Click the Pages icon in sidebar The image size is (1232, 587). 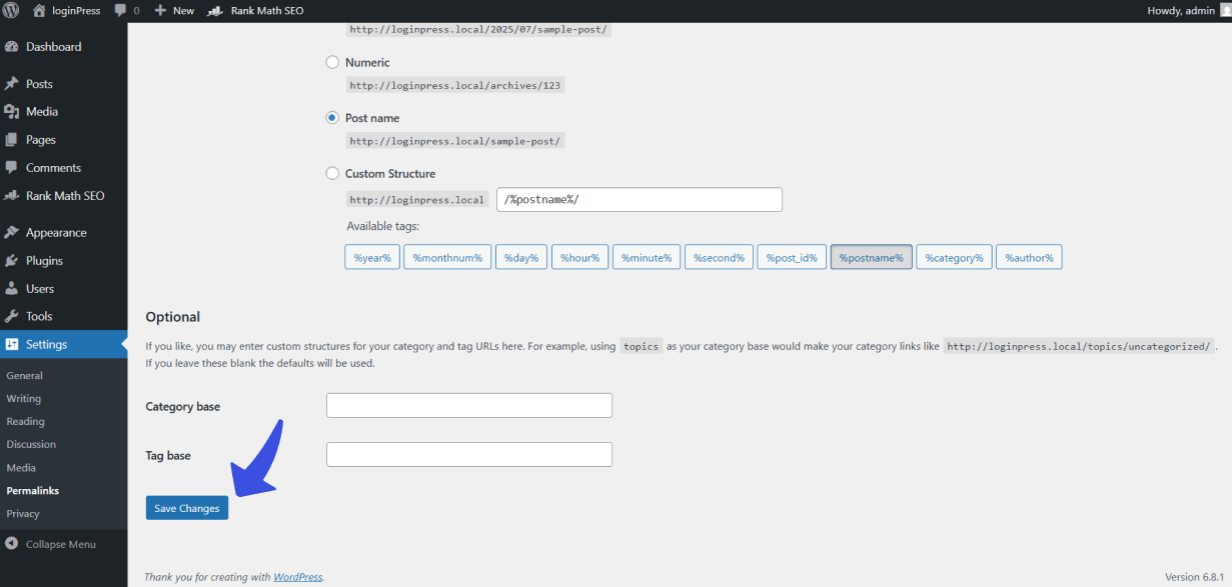pyautogui.click(x=12, y=140)
